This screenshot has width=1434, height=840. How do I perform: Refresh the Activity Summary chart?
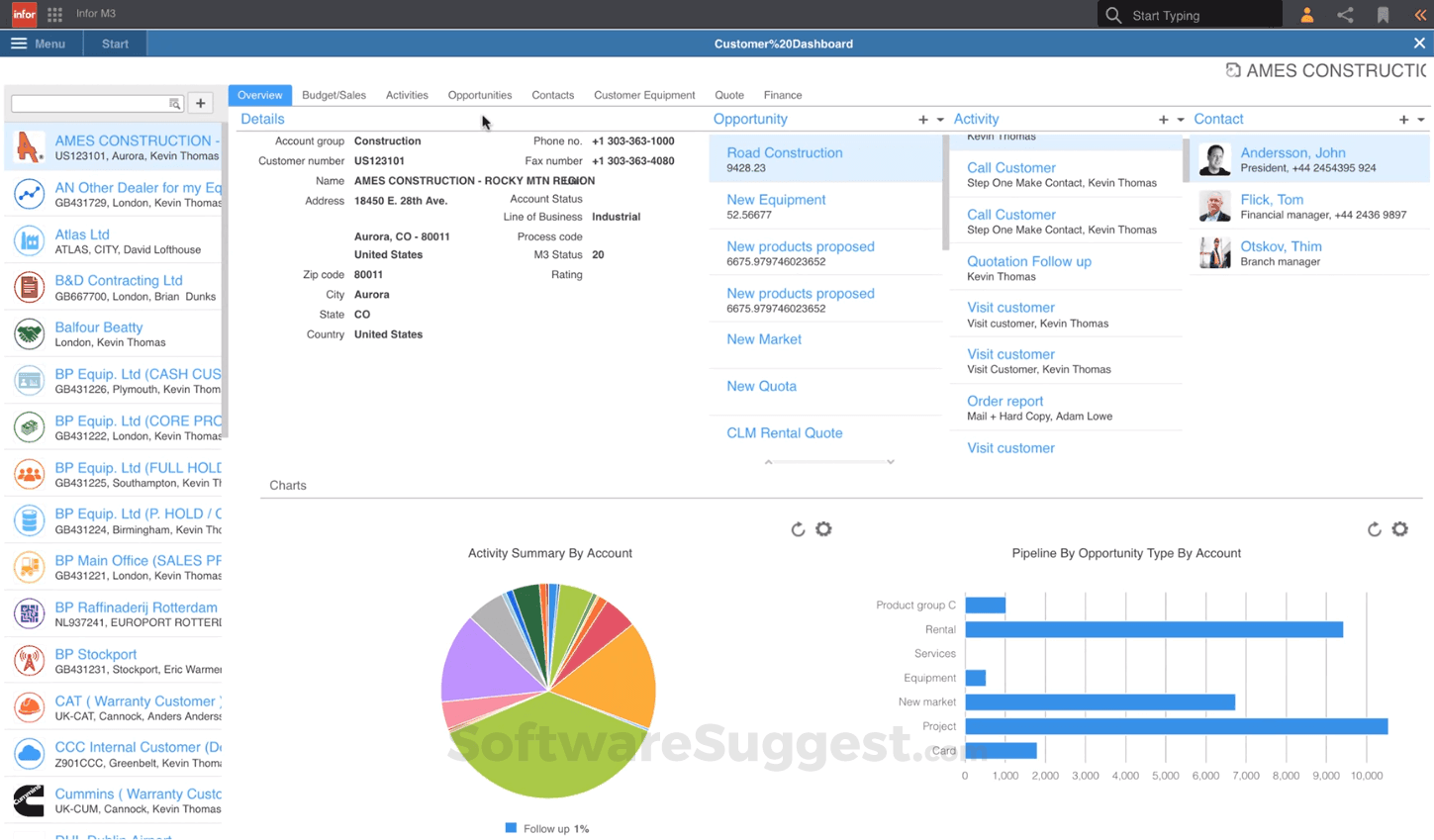point(799,529)
